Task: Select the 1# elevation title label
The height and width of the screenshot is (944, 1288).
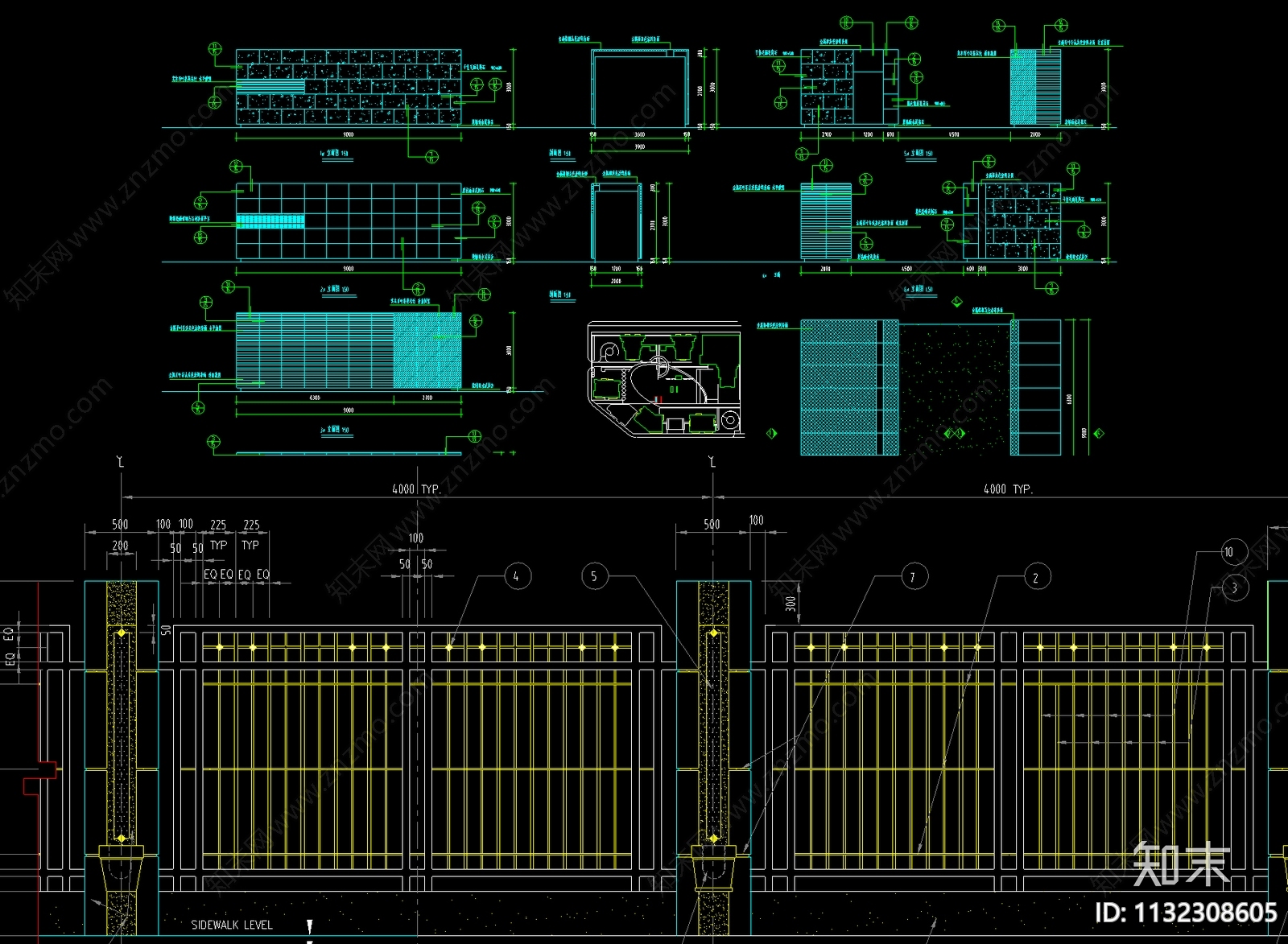Action: (x=334, y=153)
